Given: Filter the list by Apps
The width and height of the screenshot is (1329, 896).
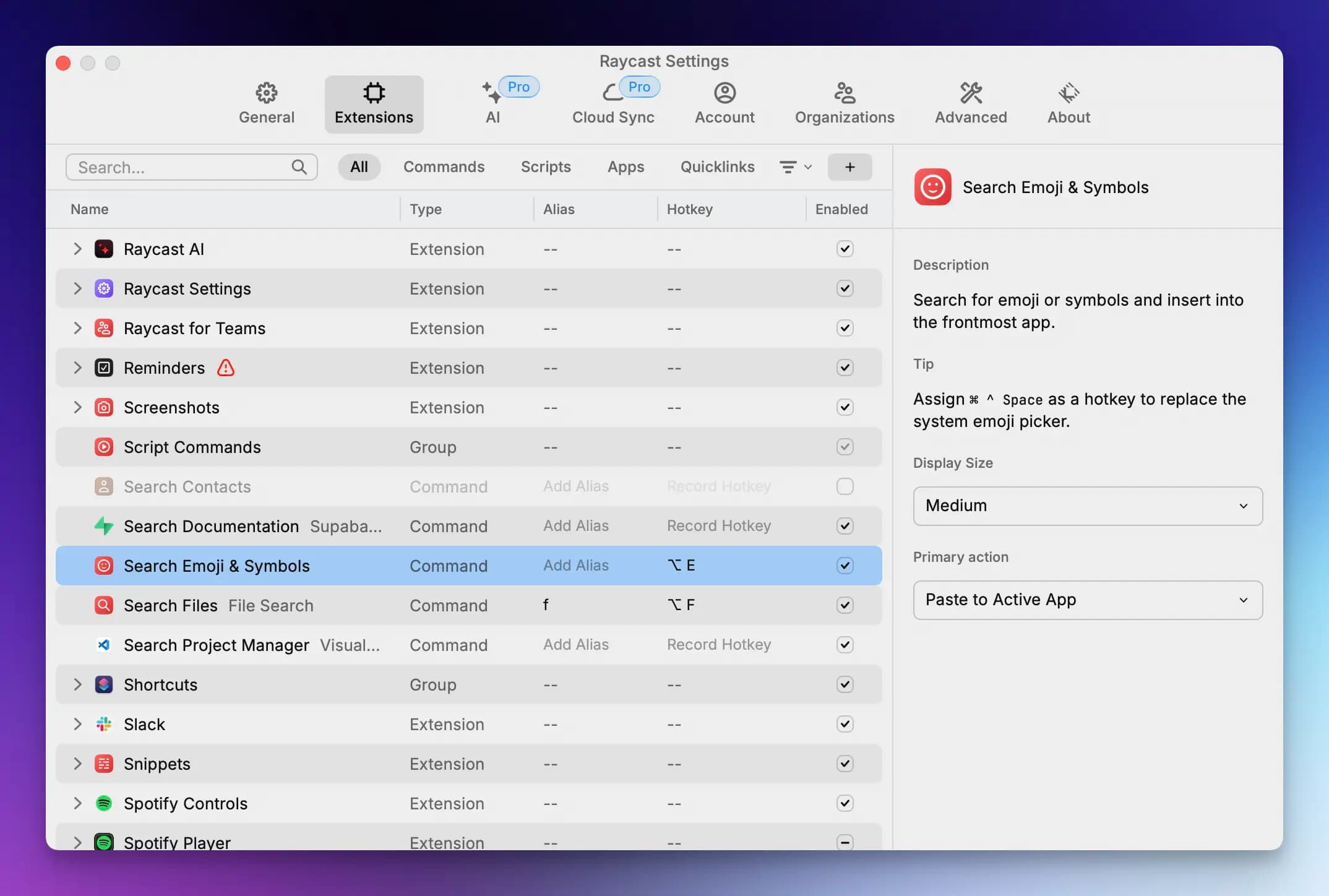Looking at the screenshot, I should click(x=626, y=167).
